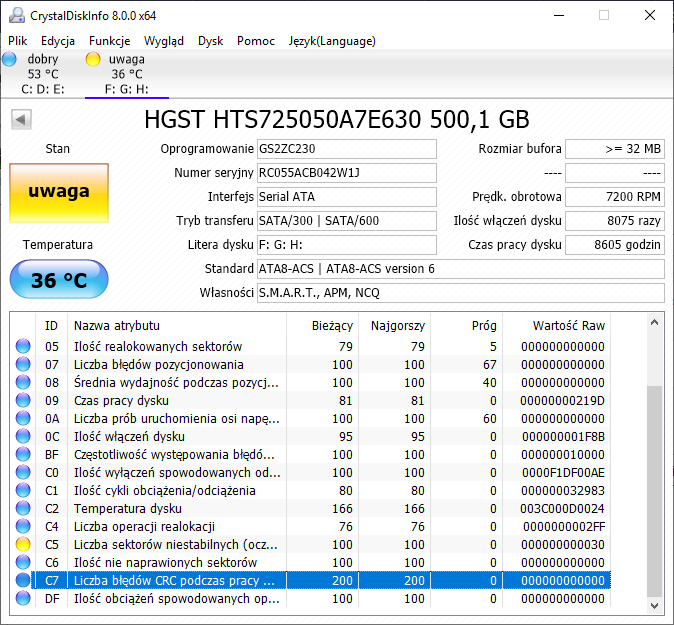Select the 'dobry' C: D: E: disk tab
Viewport: 674px width, 625px height.
point(43,74)
